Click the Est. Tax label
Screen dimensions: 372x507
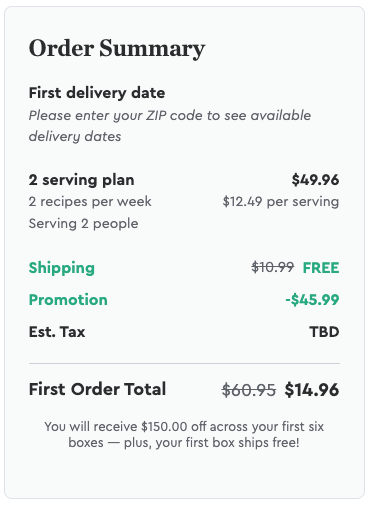coord(57,332)
